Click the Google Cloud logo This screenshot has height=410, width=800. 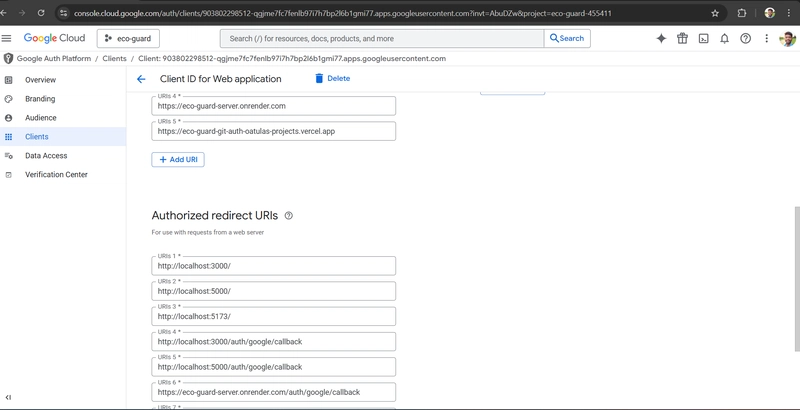tap(54, 38)
